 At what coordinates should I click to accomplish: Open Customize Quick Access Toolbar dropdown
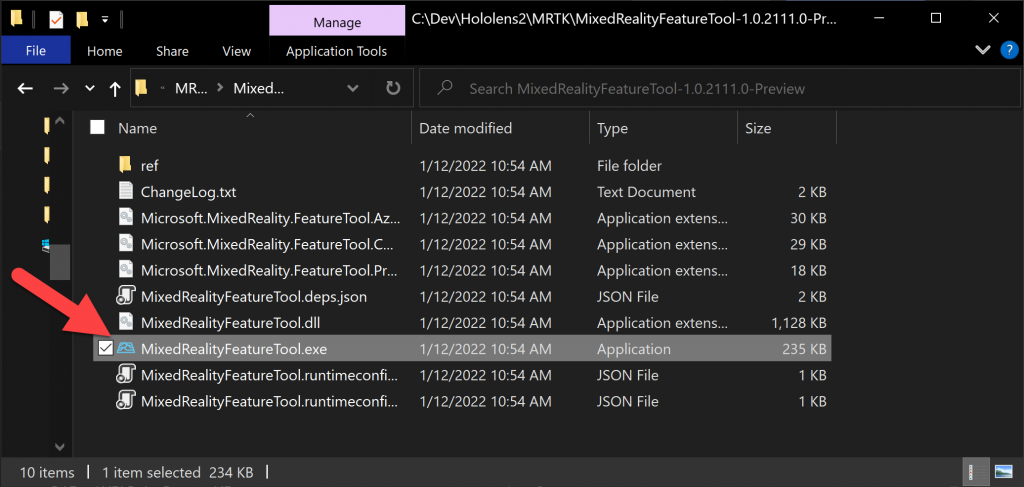104,20
